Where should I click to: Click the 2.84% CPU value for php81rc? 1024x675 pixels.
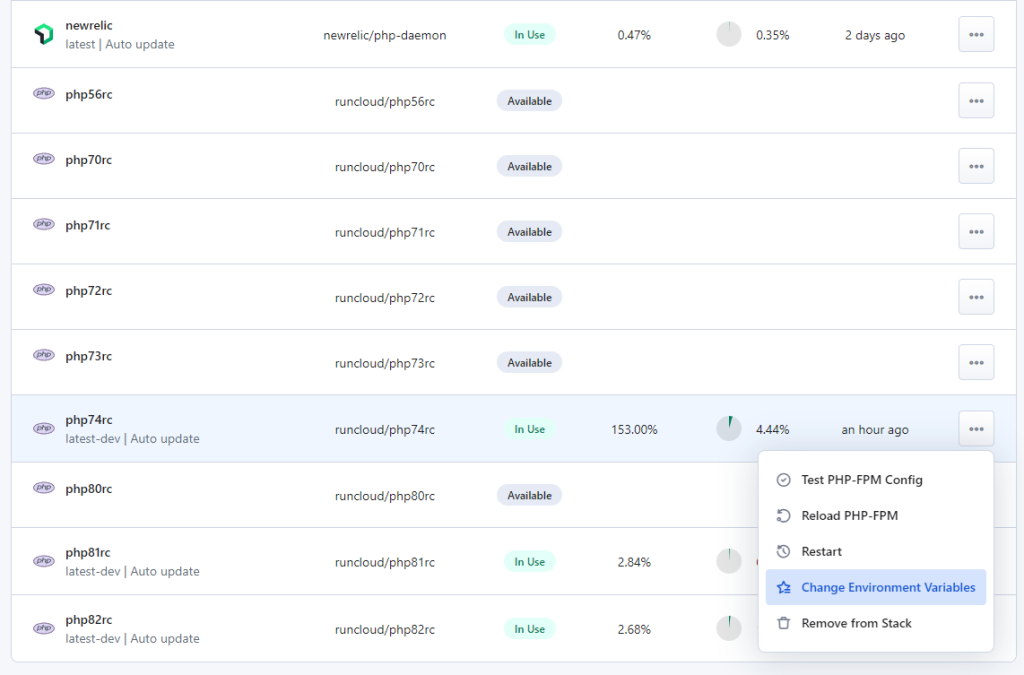click(x=634, y=562)
